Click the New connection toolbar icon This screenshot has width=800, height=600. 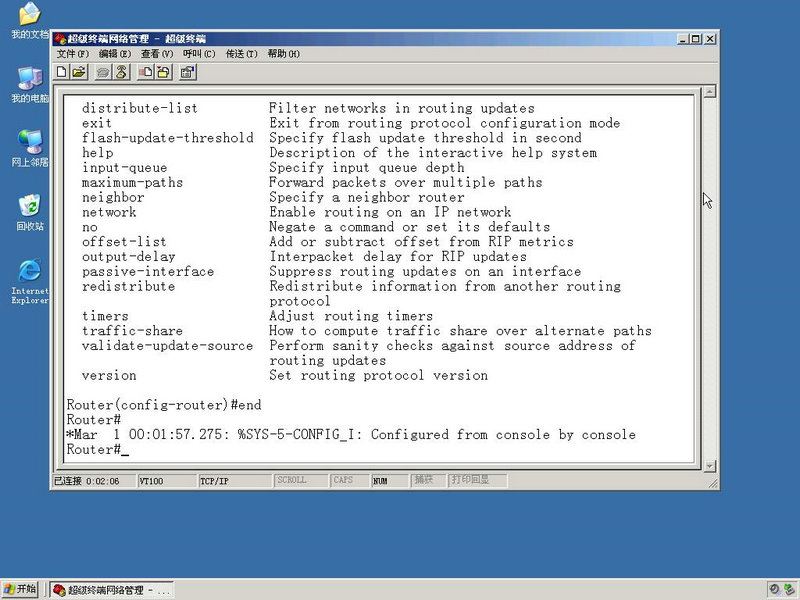pos(61,72)
